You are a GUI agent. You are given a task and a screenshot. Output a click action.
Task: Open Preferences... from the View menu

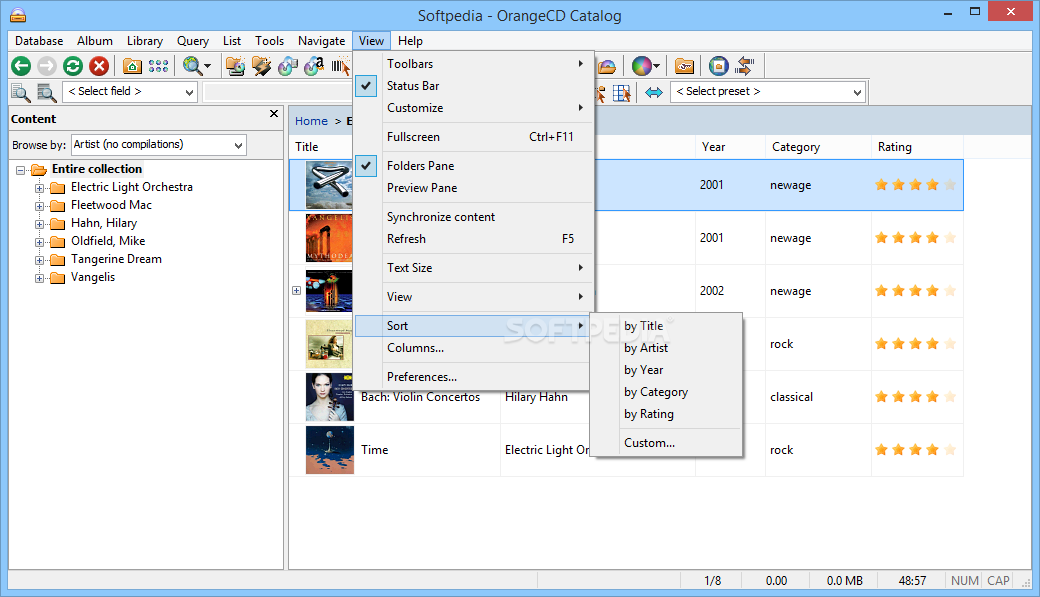click(474, 377)
